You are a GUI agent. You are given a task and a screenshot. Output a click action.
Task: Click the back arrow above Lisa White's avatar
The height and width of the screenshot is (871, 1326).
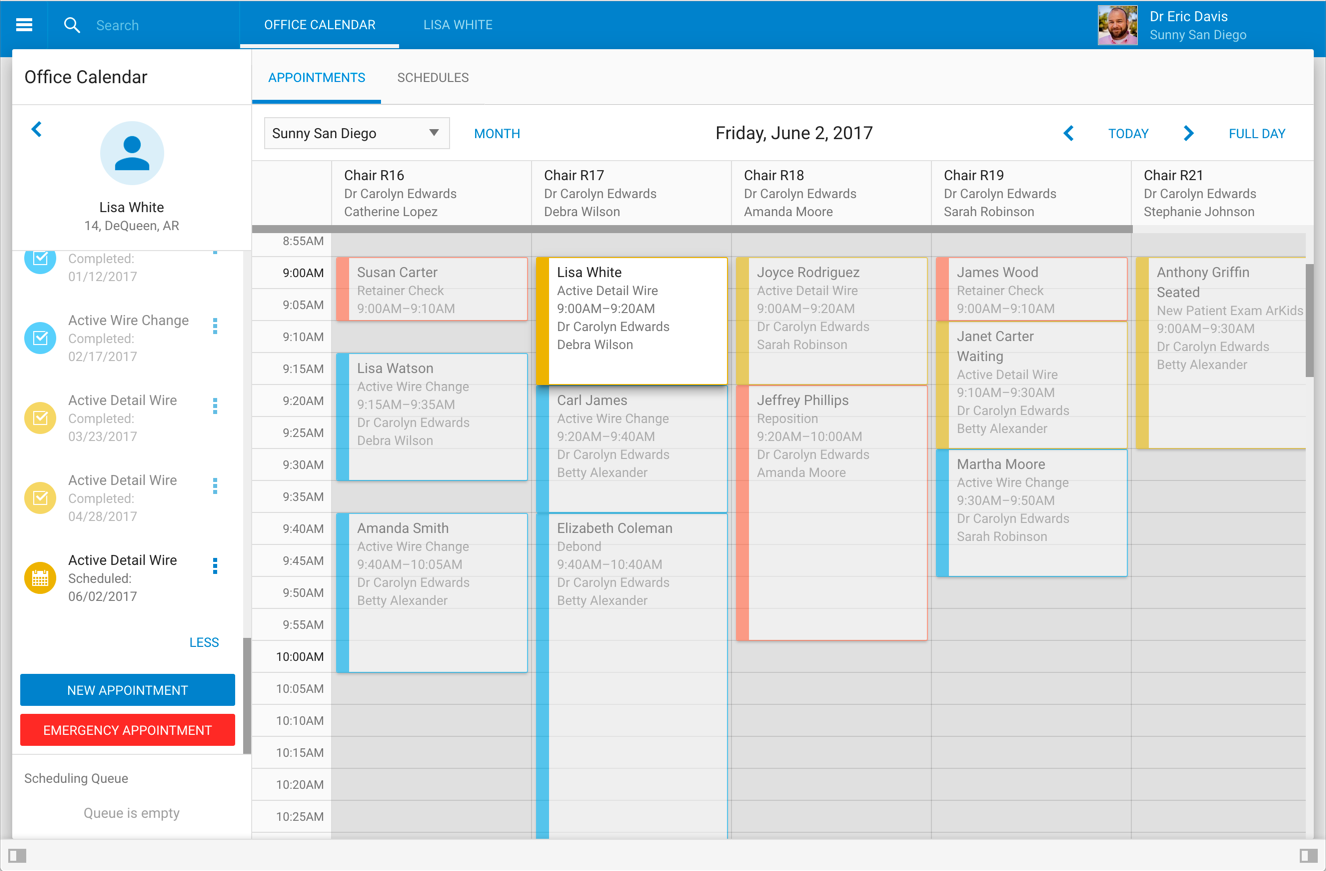pyautogui.click(x=37, y=129)
